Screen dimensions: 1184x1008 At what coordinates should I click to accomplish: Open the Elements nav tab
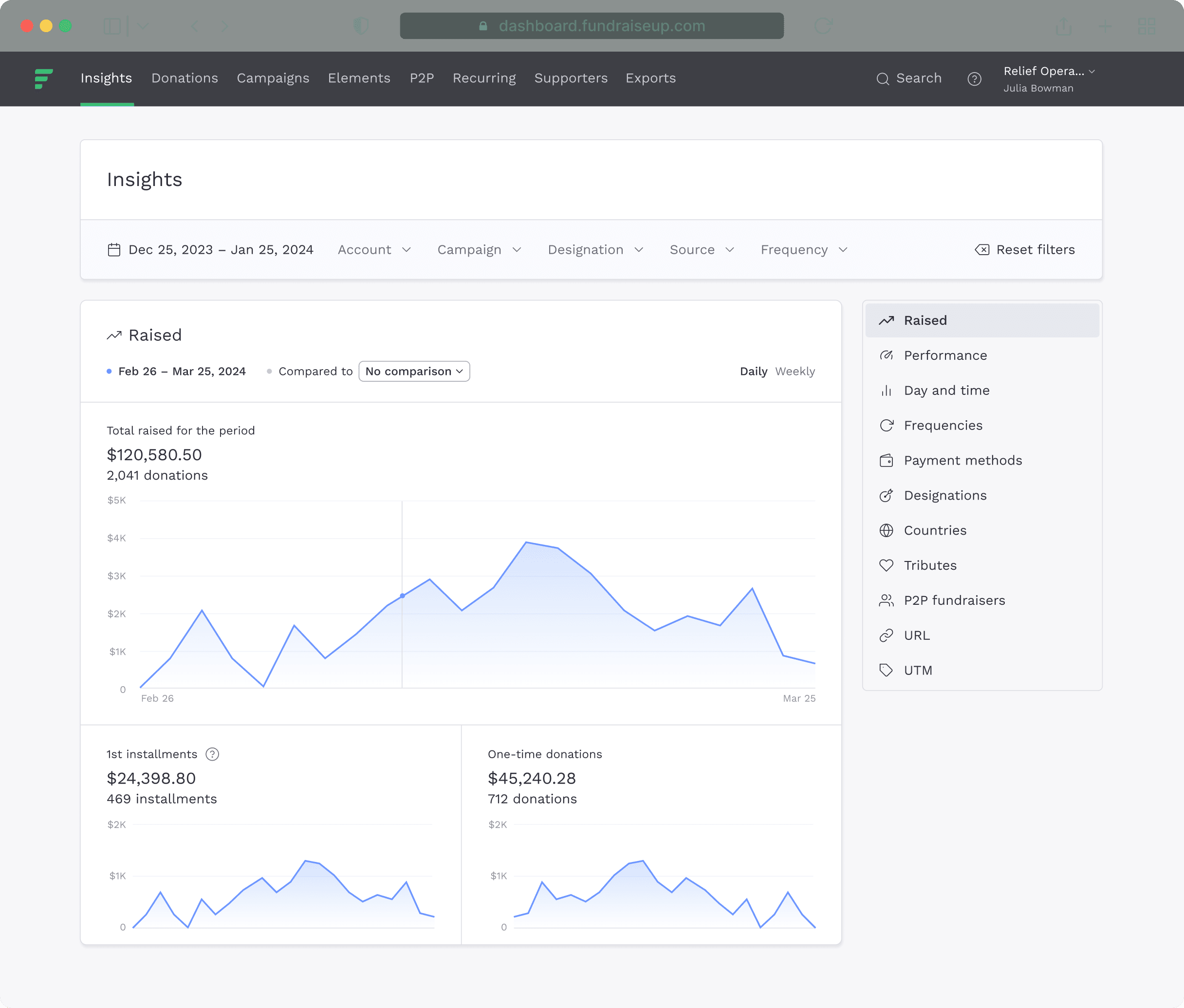[x=359, y=78]
